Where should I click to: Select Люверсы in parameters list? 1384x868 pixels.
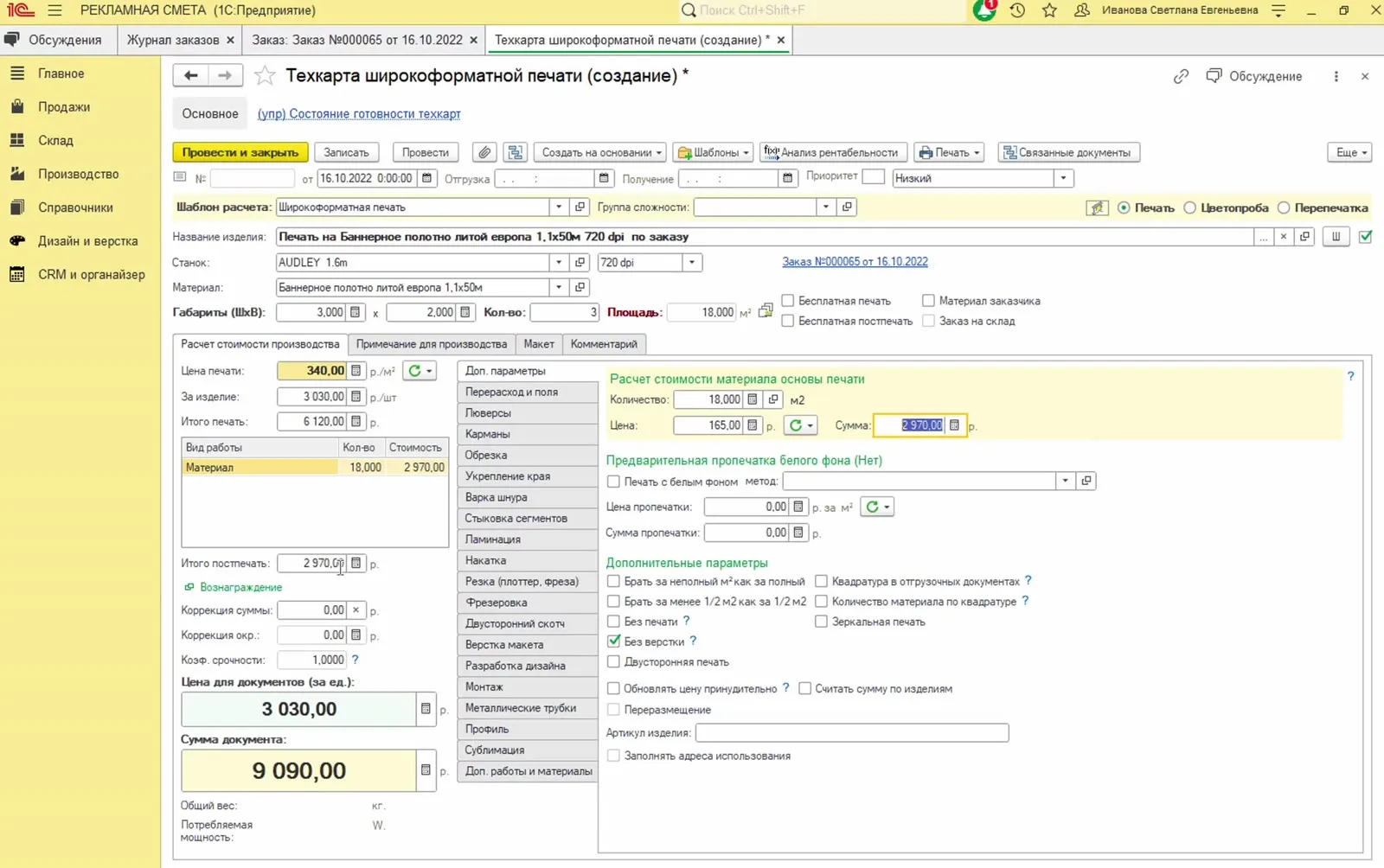[x=527, y=413]
